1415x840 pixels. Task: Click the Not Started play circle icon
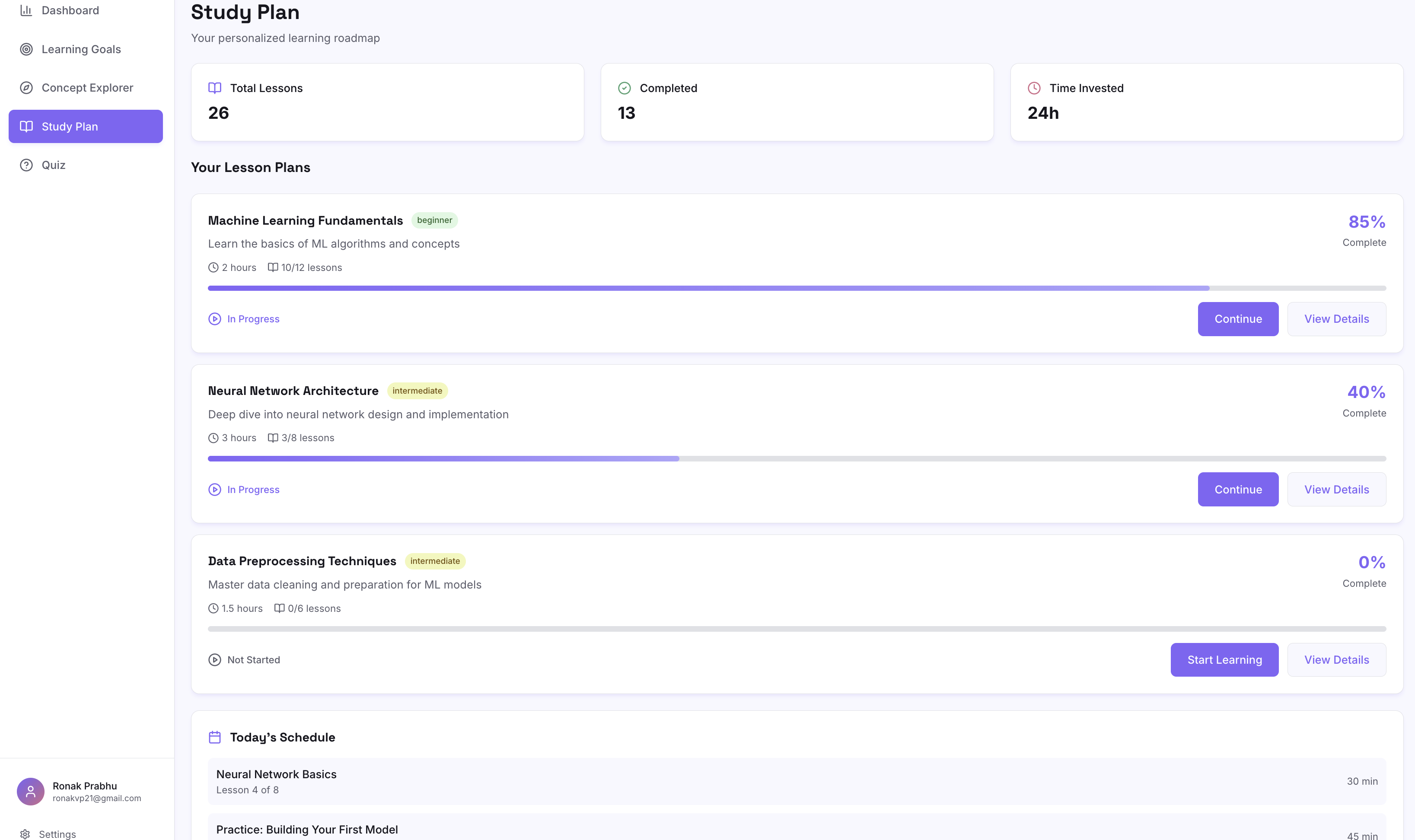coord(214,660)
